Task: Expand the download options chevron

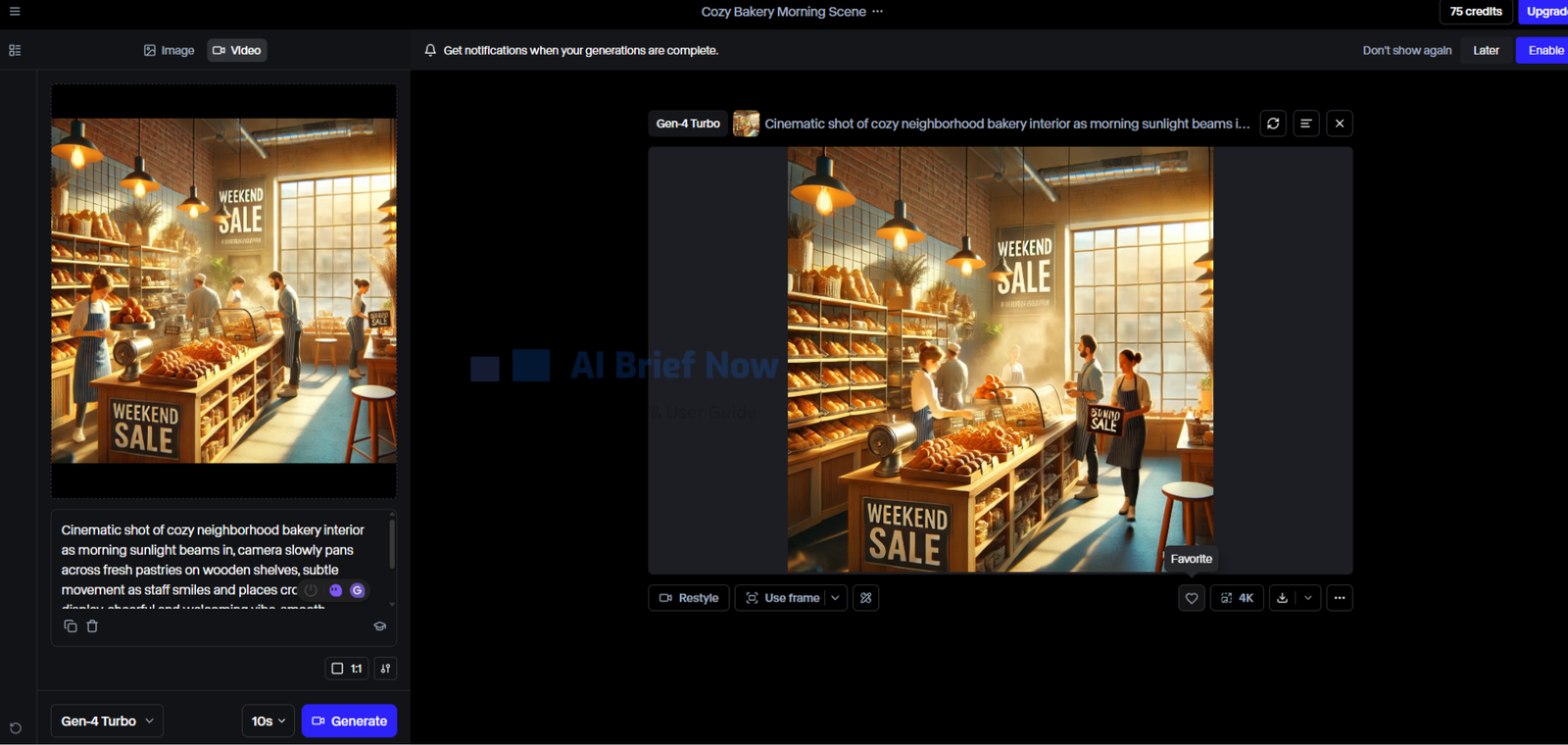Action: tap(1307, 598)
